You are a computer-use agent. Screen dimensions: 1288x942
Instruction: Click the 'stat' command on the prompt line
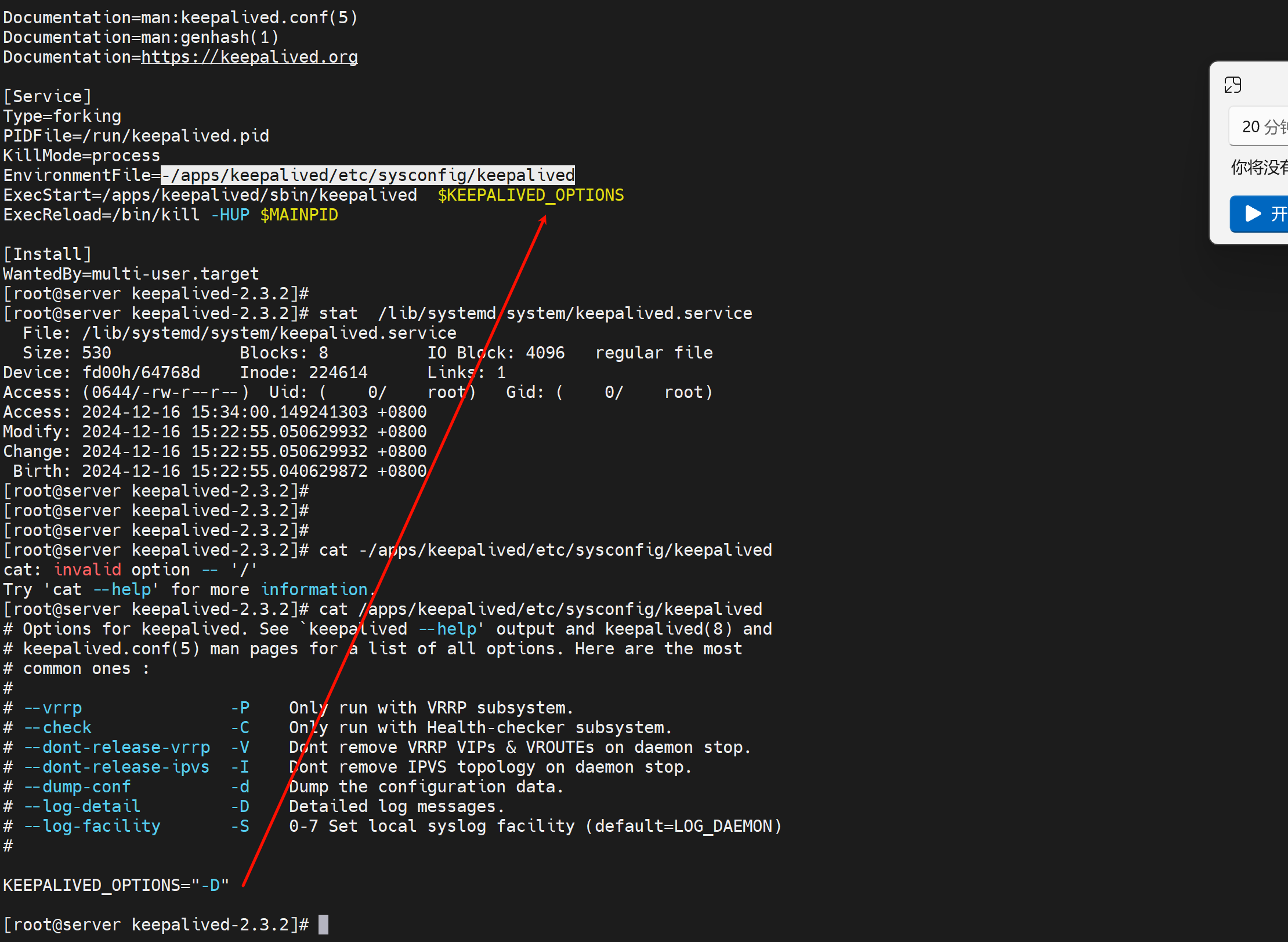[x=338, y=313]
